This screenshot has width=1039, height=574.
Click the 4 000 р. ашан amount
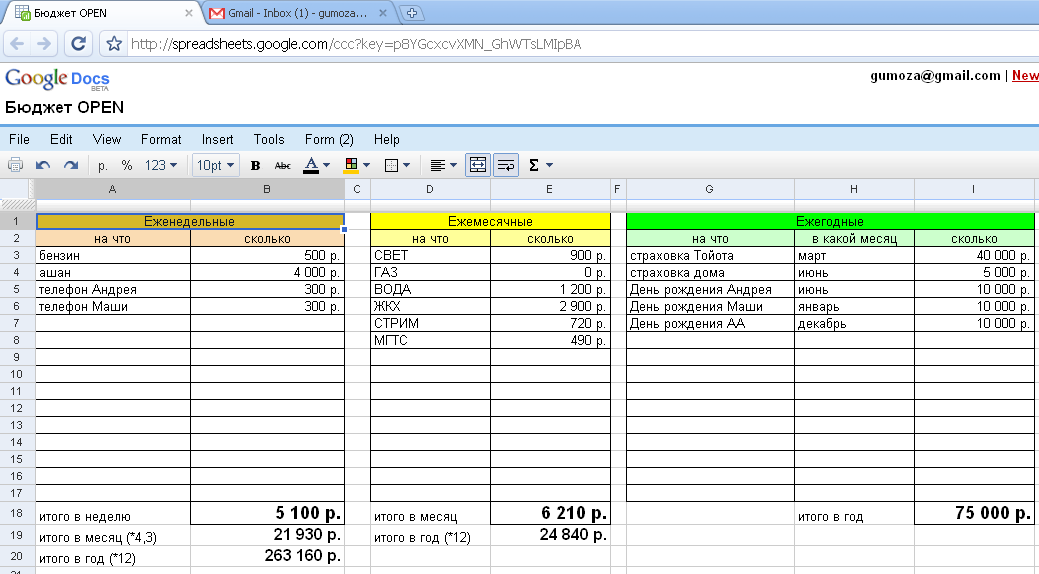tap(268, 272)
